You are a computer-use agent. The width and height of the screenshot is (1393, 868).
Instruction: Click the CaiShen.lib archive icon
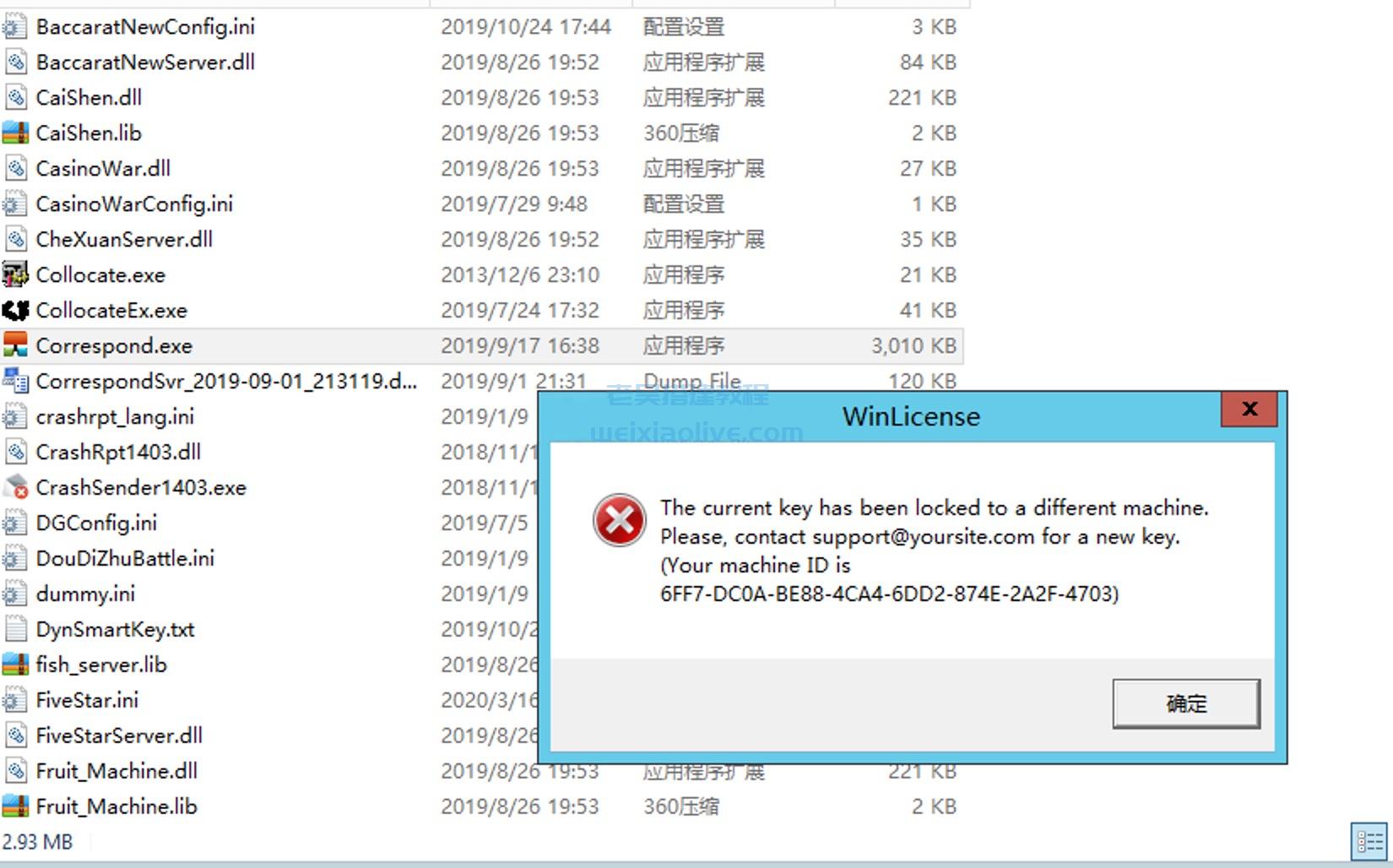(x=15, y=133)
